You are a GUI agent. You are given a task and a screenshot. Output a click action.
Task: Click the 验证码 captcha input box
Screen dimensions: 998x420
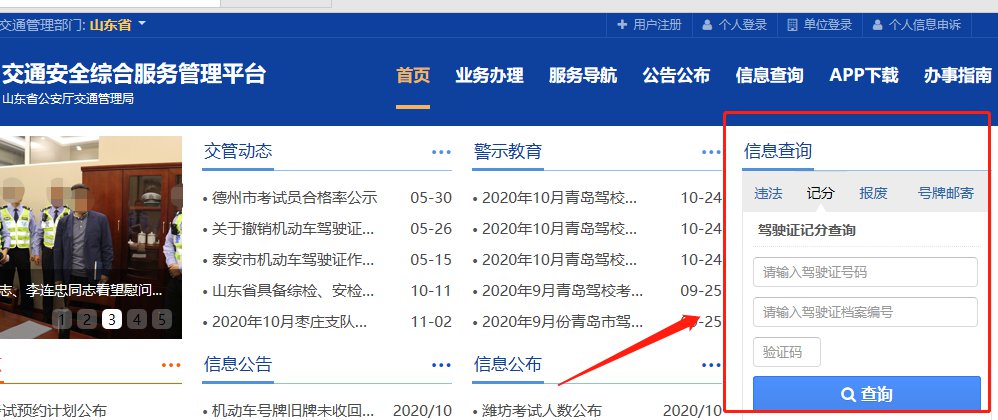click(x=787, y=352)
